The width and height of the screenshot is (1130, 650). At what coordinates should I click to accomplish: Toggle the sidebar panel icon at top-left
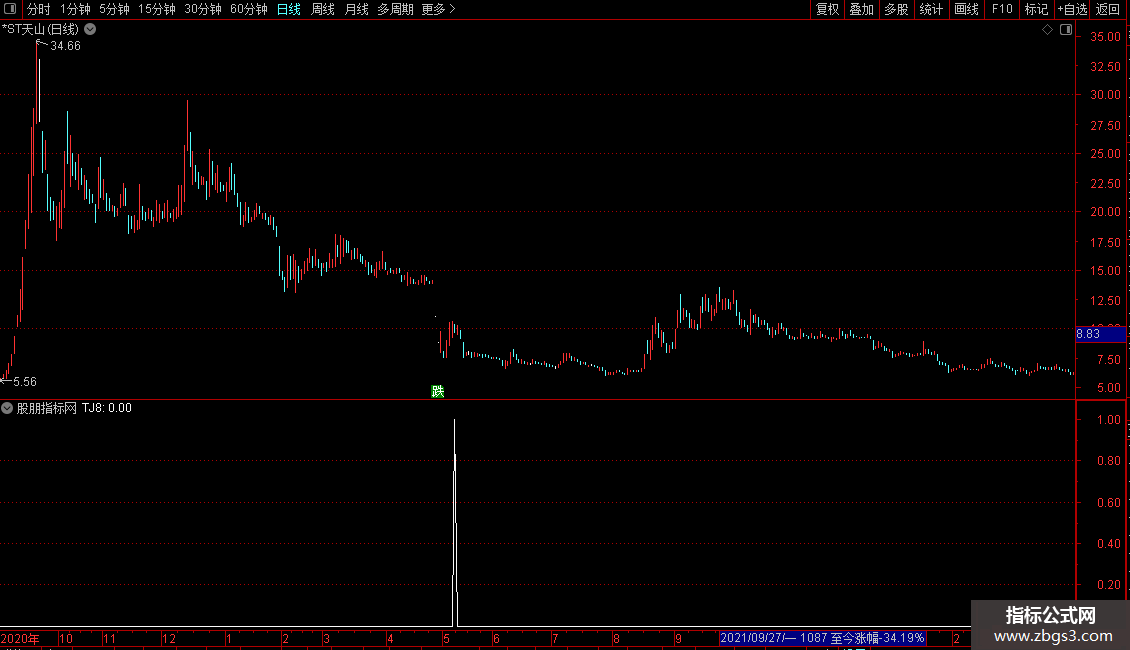coord(10,9)
